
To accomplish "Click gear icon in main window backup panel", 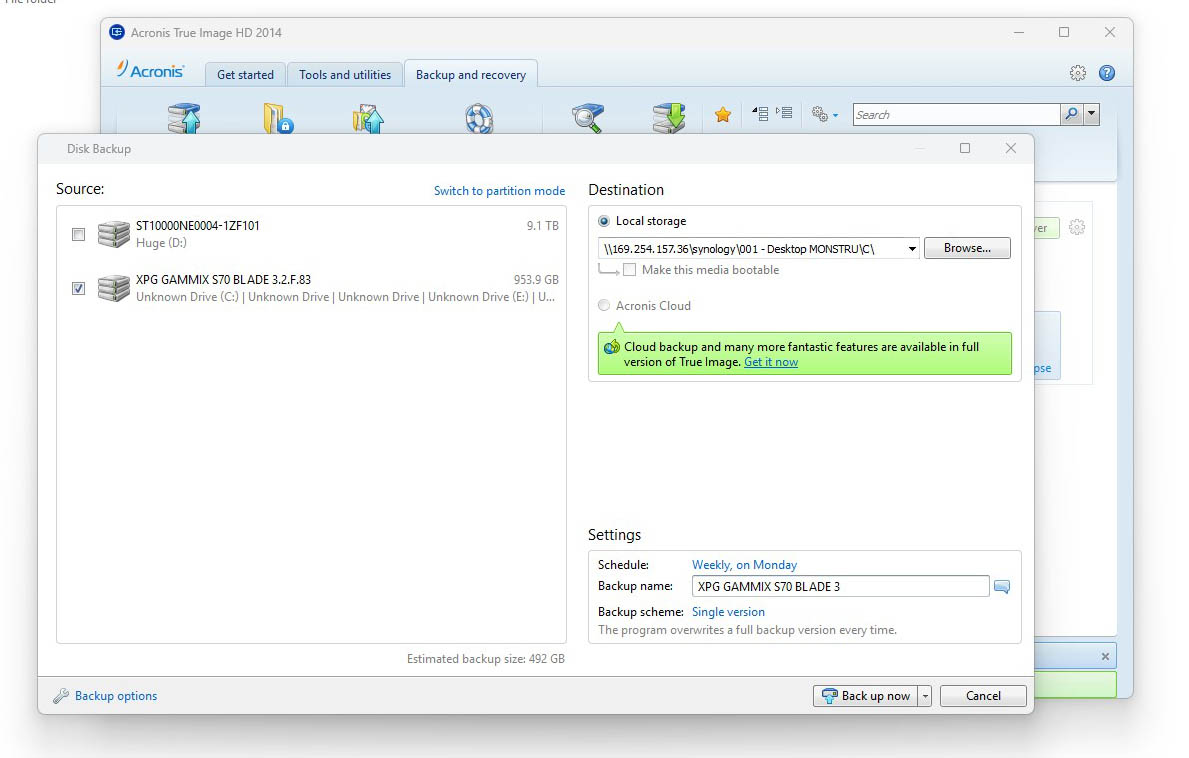I will 1077,227.
